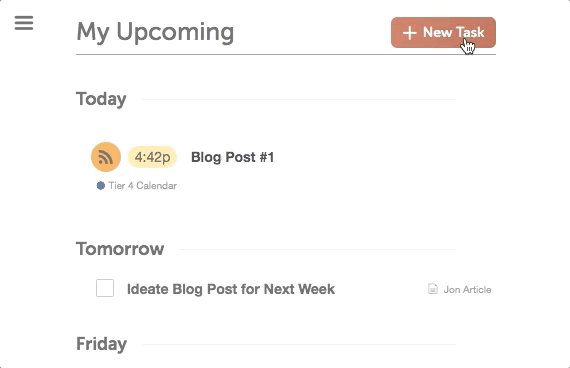Open the Blog Post #1 task
The height and width of the screenshot is (368, 570).
coord(233,157)
